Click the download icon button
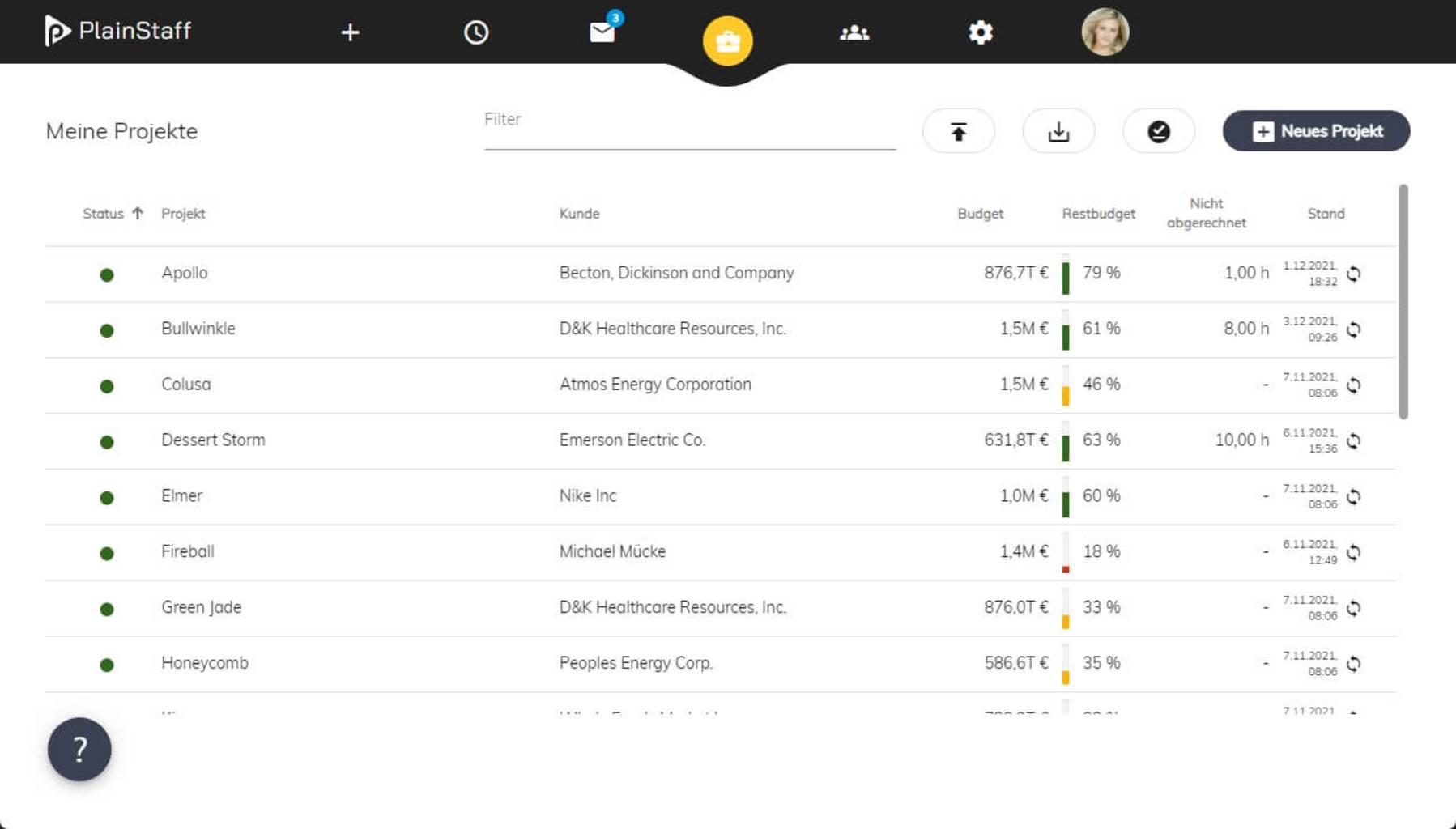 [1058, 131]
